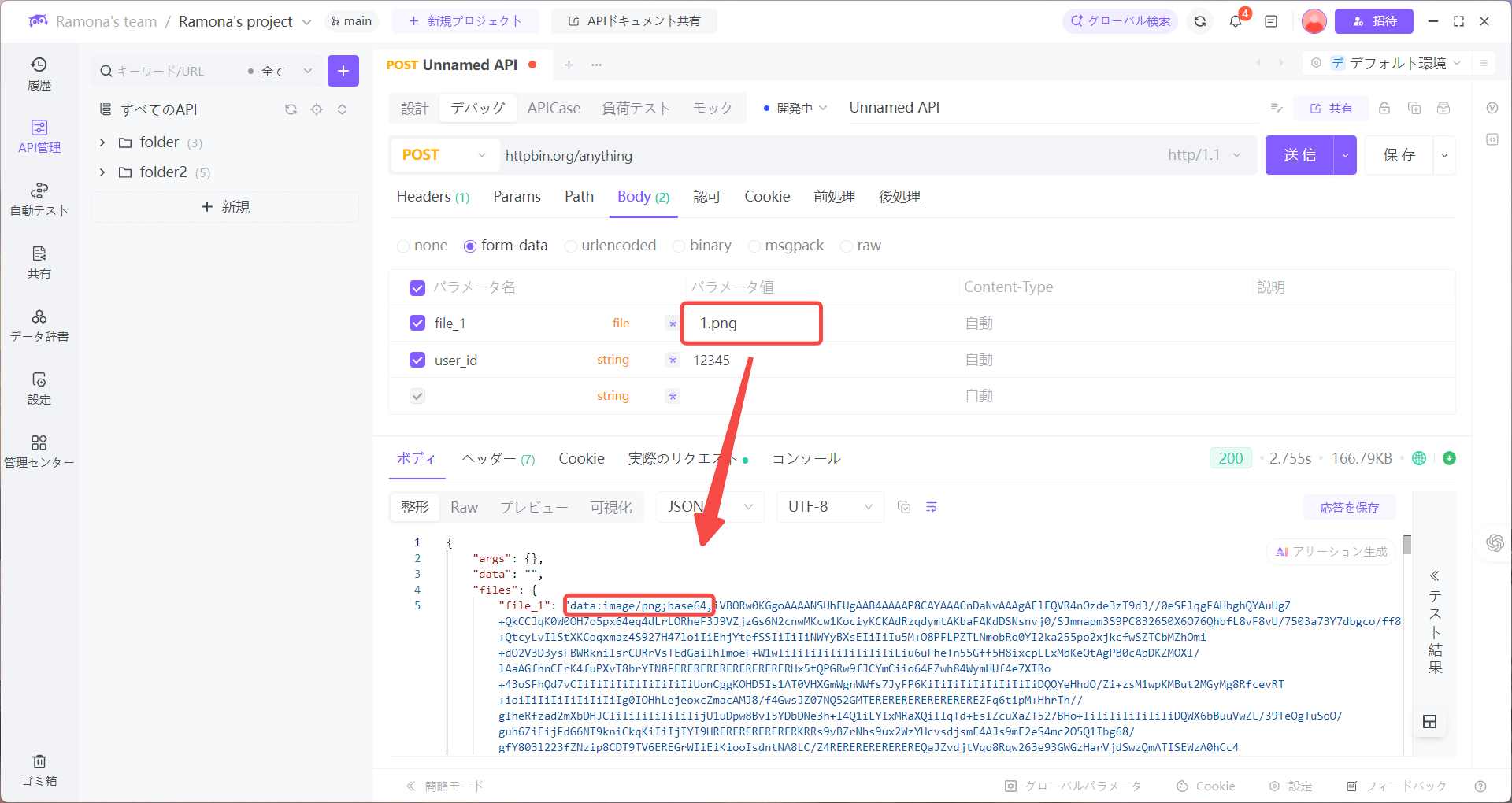The image size is (1512, 803).
Task: Open the 保存 save options arrow
Action: [x=1444, y=155]
